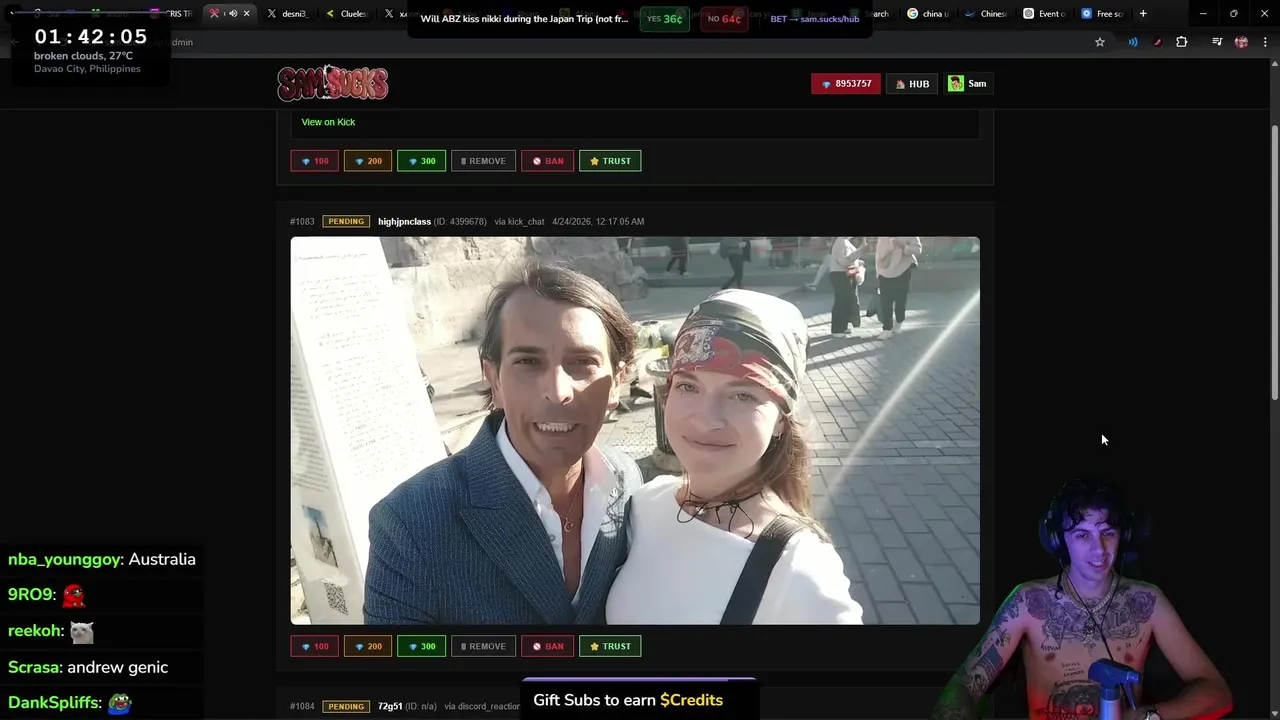
Task: Ban the top submission's user
Action: point(547,161)
